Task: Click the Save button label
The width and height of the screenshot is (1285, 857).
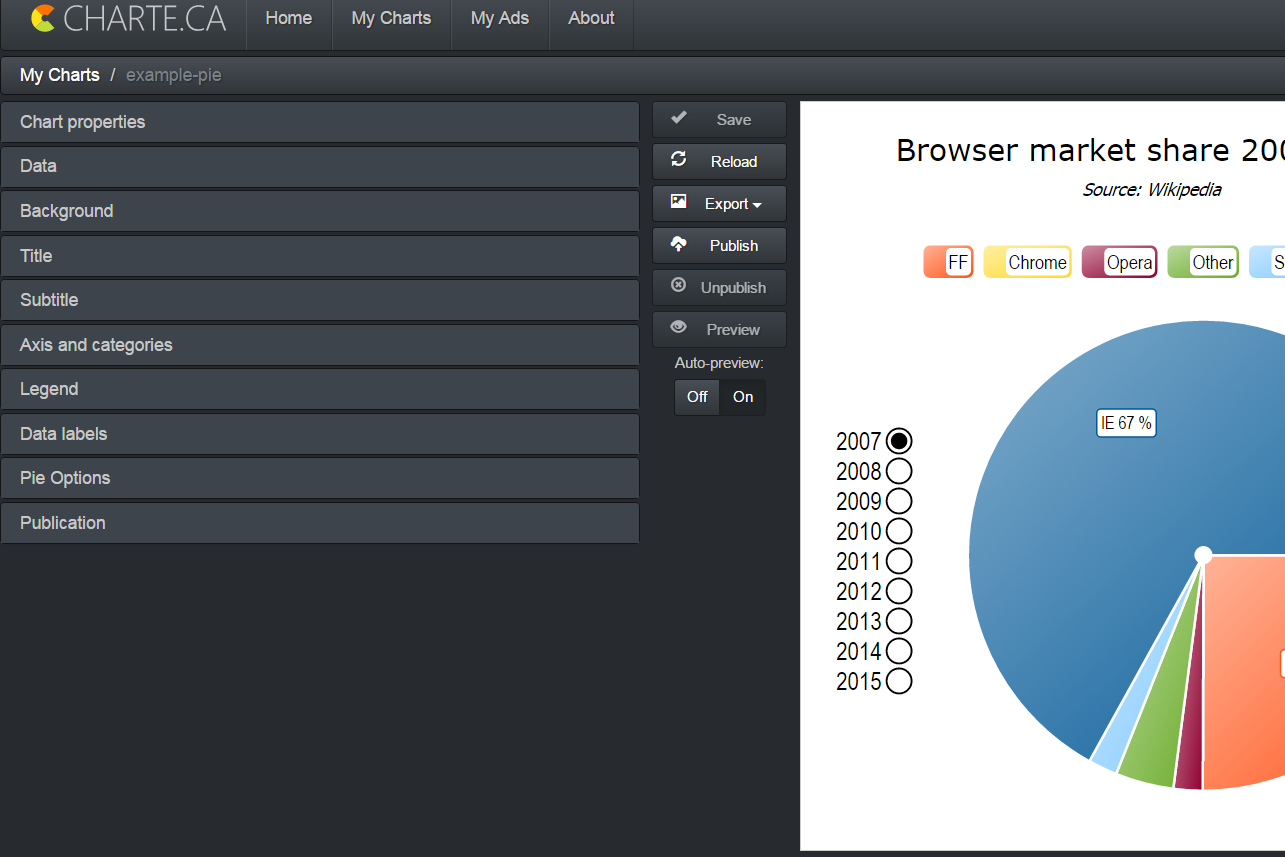Action: tap(734, 119)
